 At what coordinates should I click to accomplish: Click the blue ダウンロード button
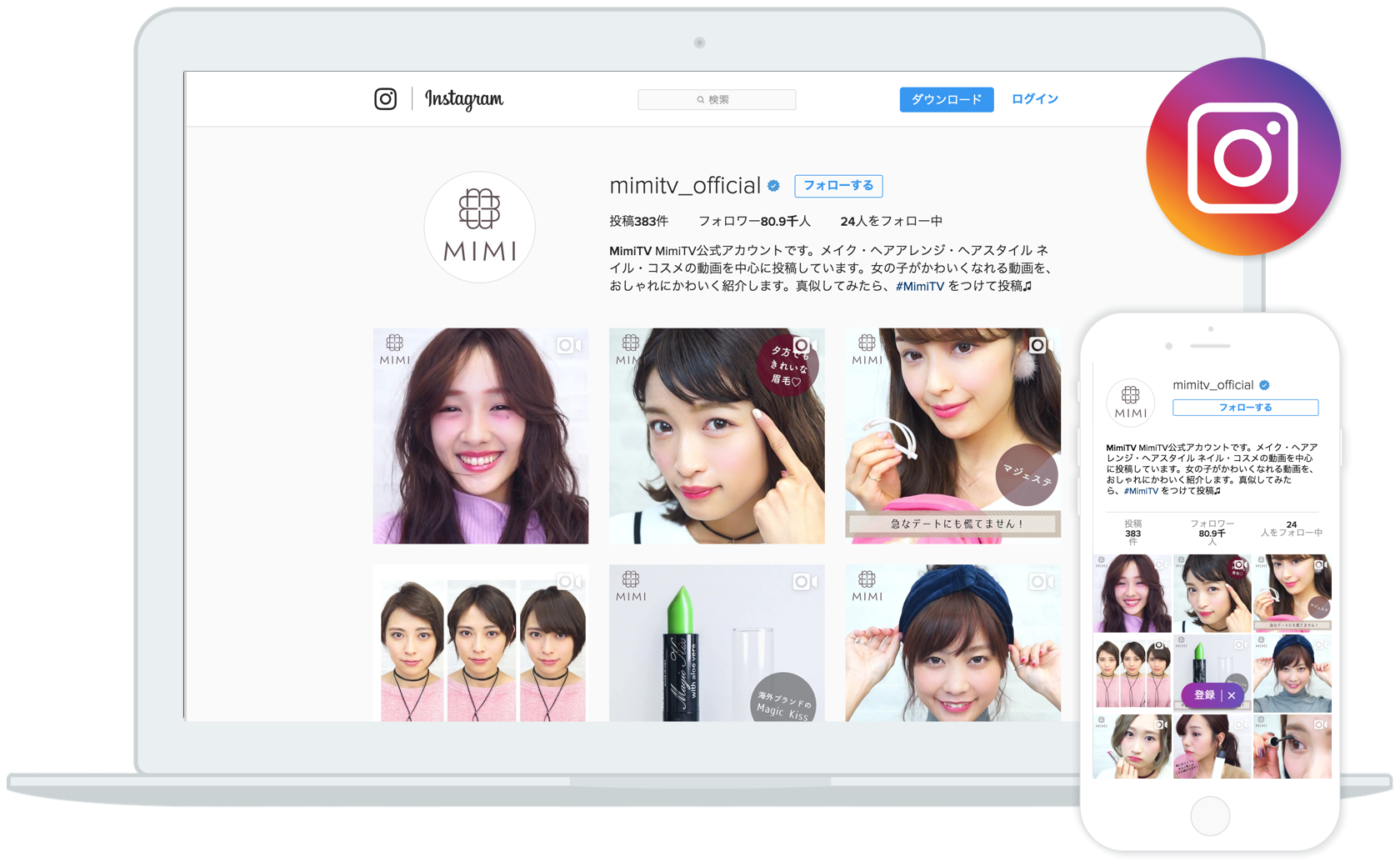(947, 99)
